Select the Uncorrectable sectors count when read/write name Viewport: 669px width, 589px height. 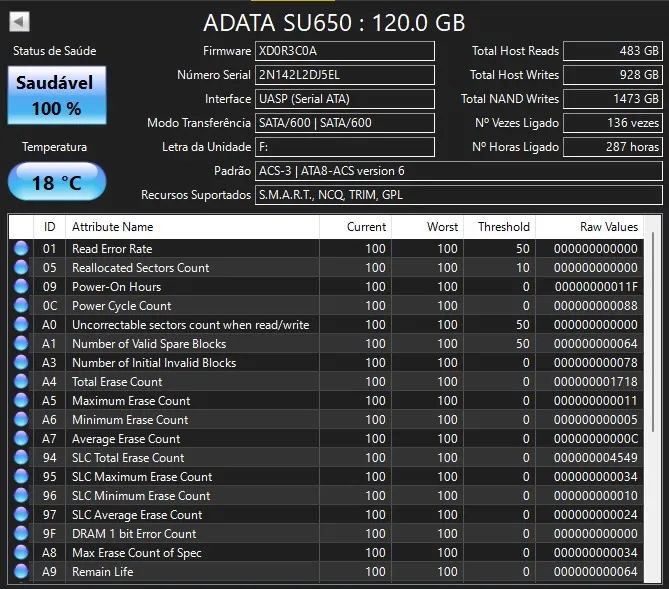tap(190, 325)
